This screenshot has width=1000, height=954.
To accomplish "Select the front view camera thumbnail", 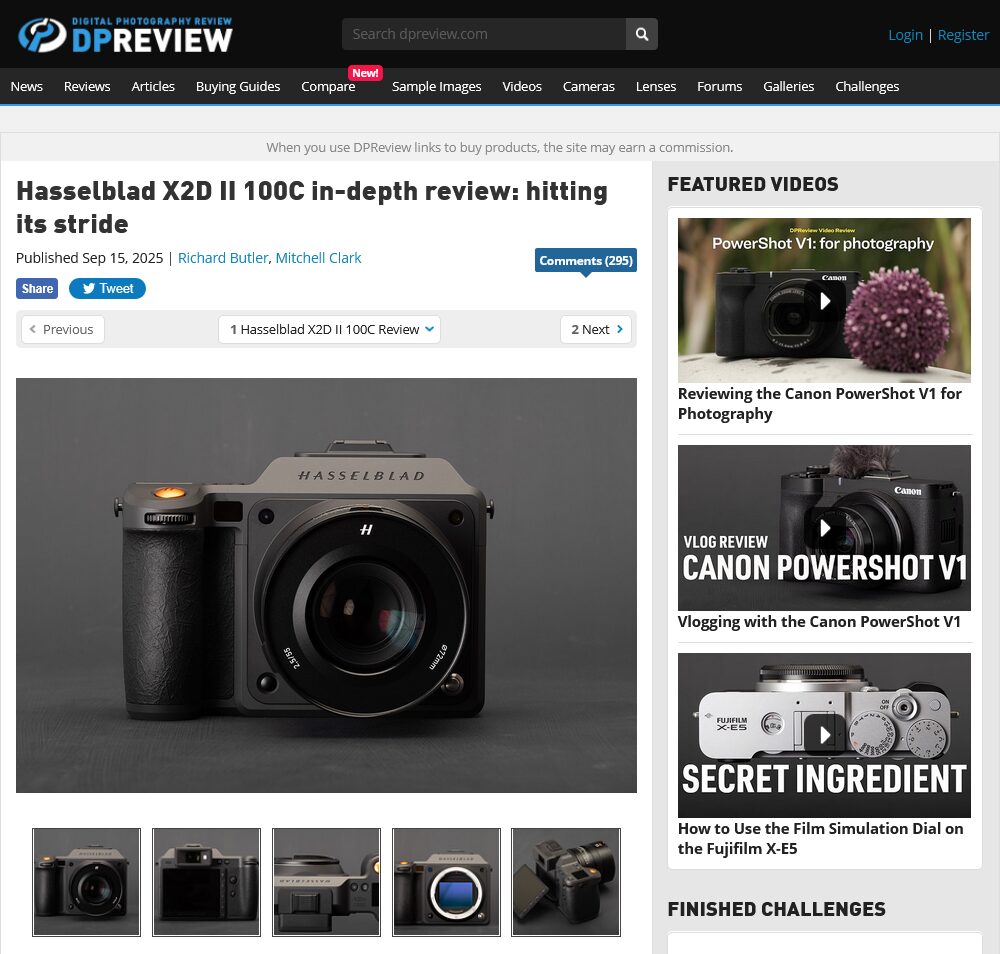I will 86,882.
